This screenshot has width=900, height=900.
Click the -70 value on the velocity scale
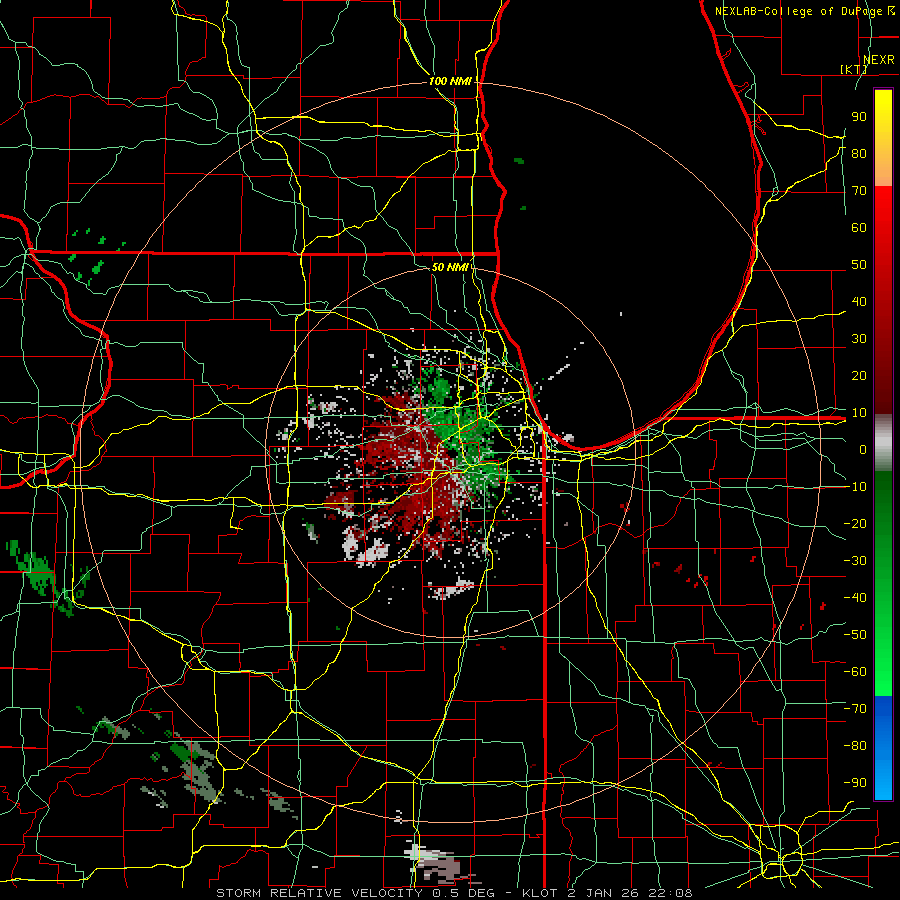click(x=855, y=709)
